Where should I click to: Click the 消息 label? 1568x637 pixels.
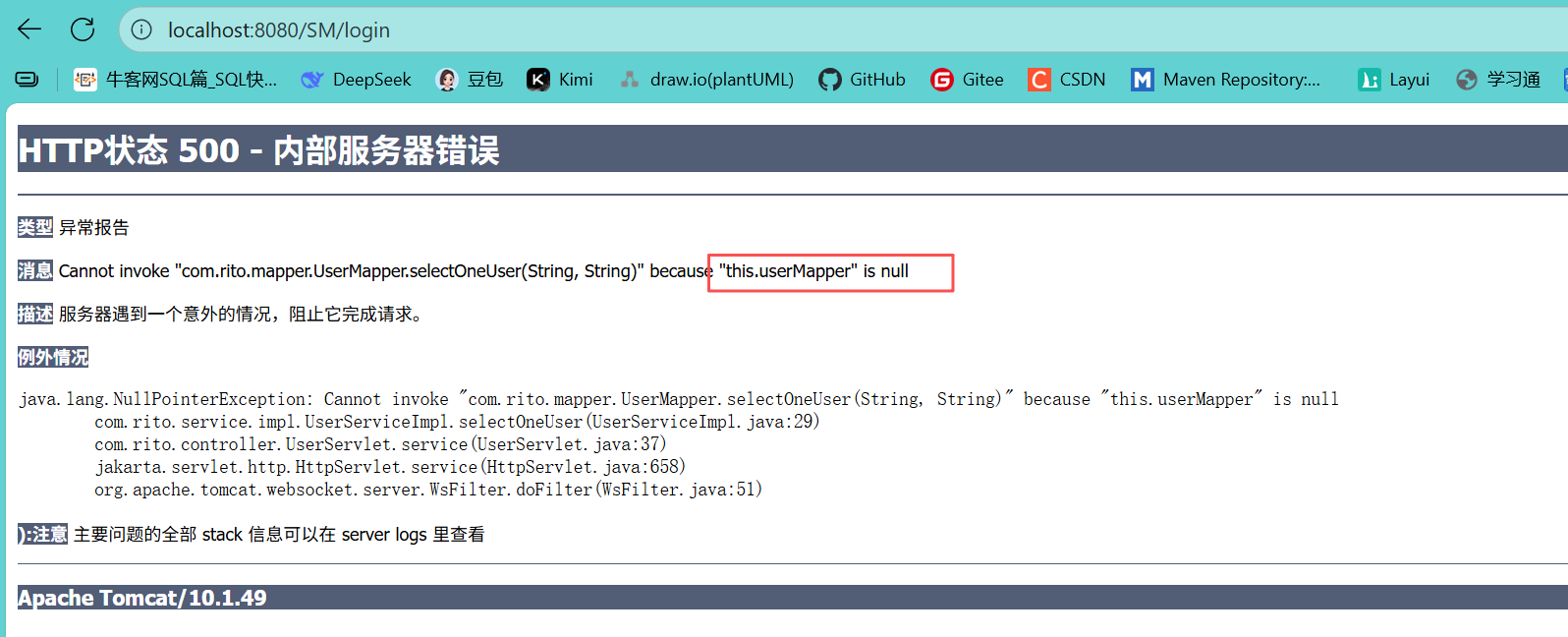point(35,270)
